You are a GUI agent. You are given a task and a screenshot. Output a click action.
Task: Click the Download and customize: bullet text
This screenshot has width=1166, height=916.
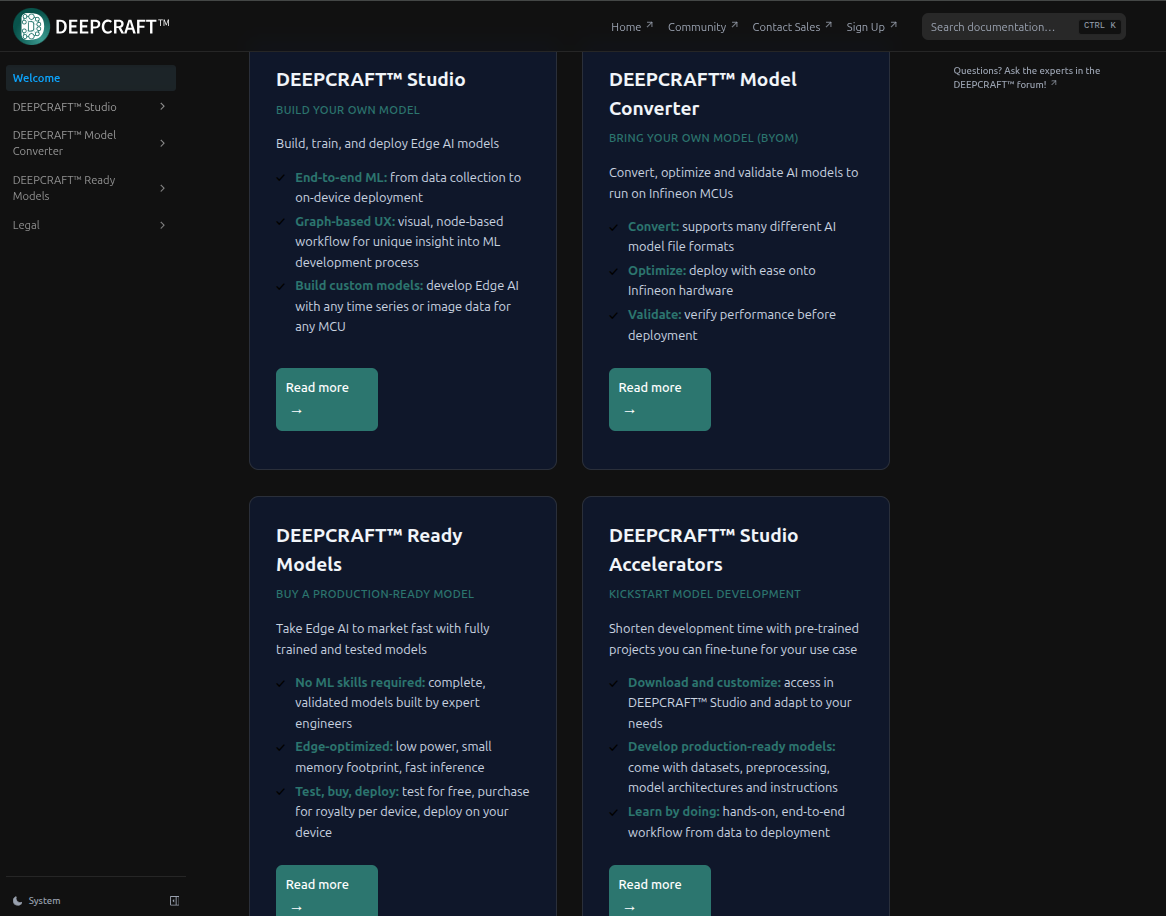coord(704,683)
